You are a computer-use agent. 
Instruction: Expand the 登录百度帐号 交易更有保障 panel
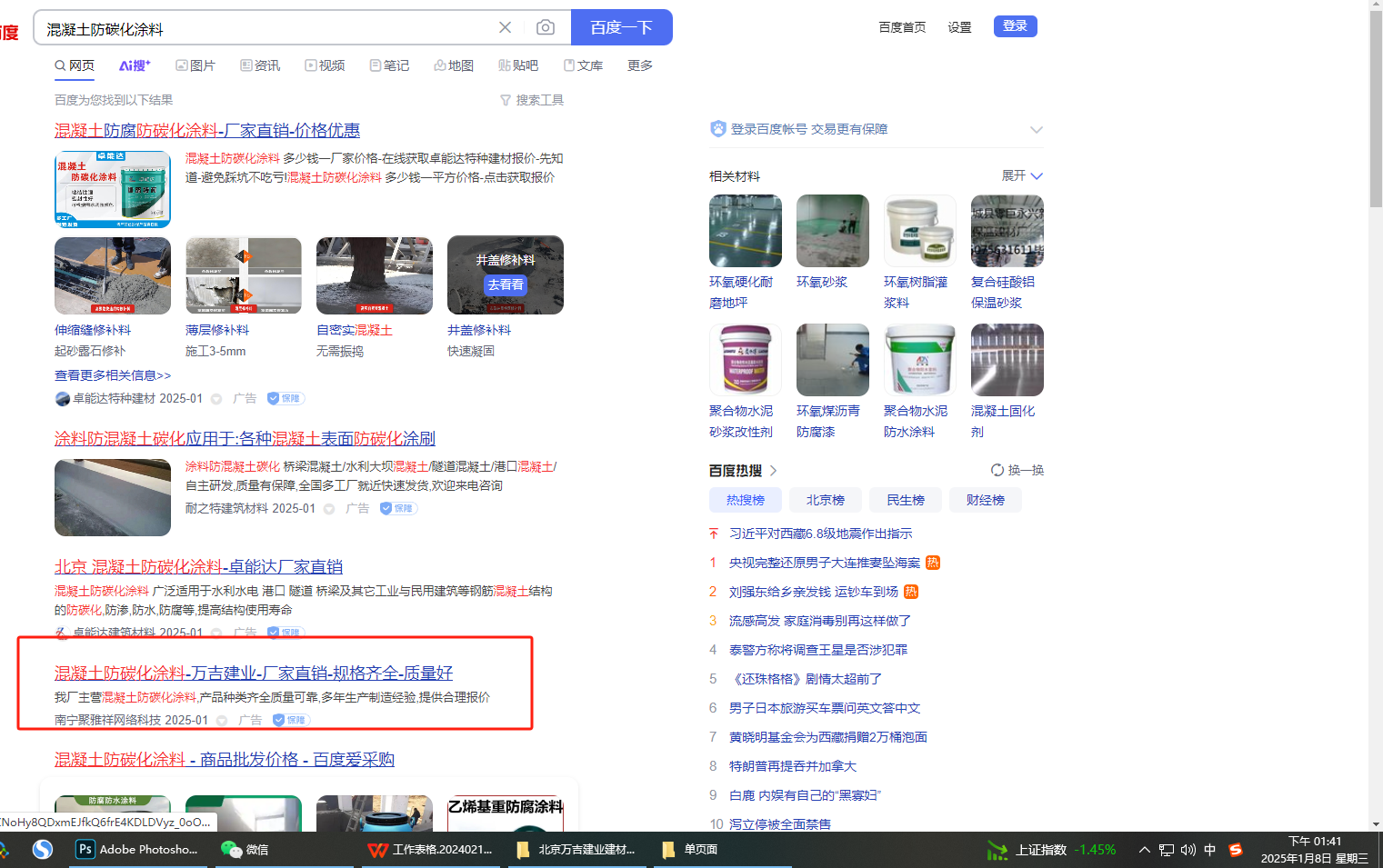point(1037,129)
